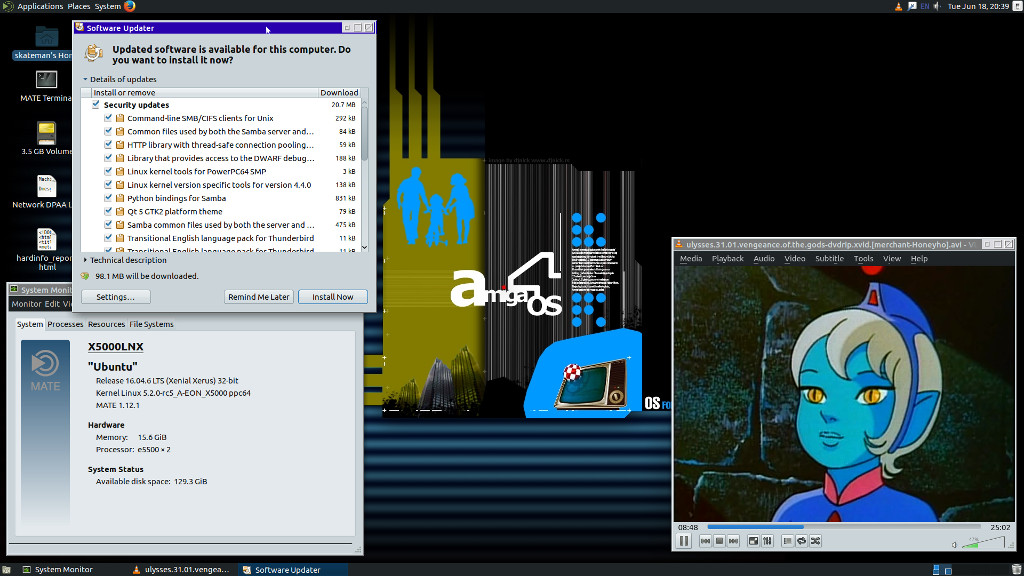Screen dimensions: 1024x576
Task: Open the VLC View menu
Action: click(x=891, y=259)
